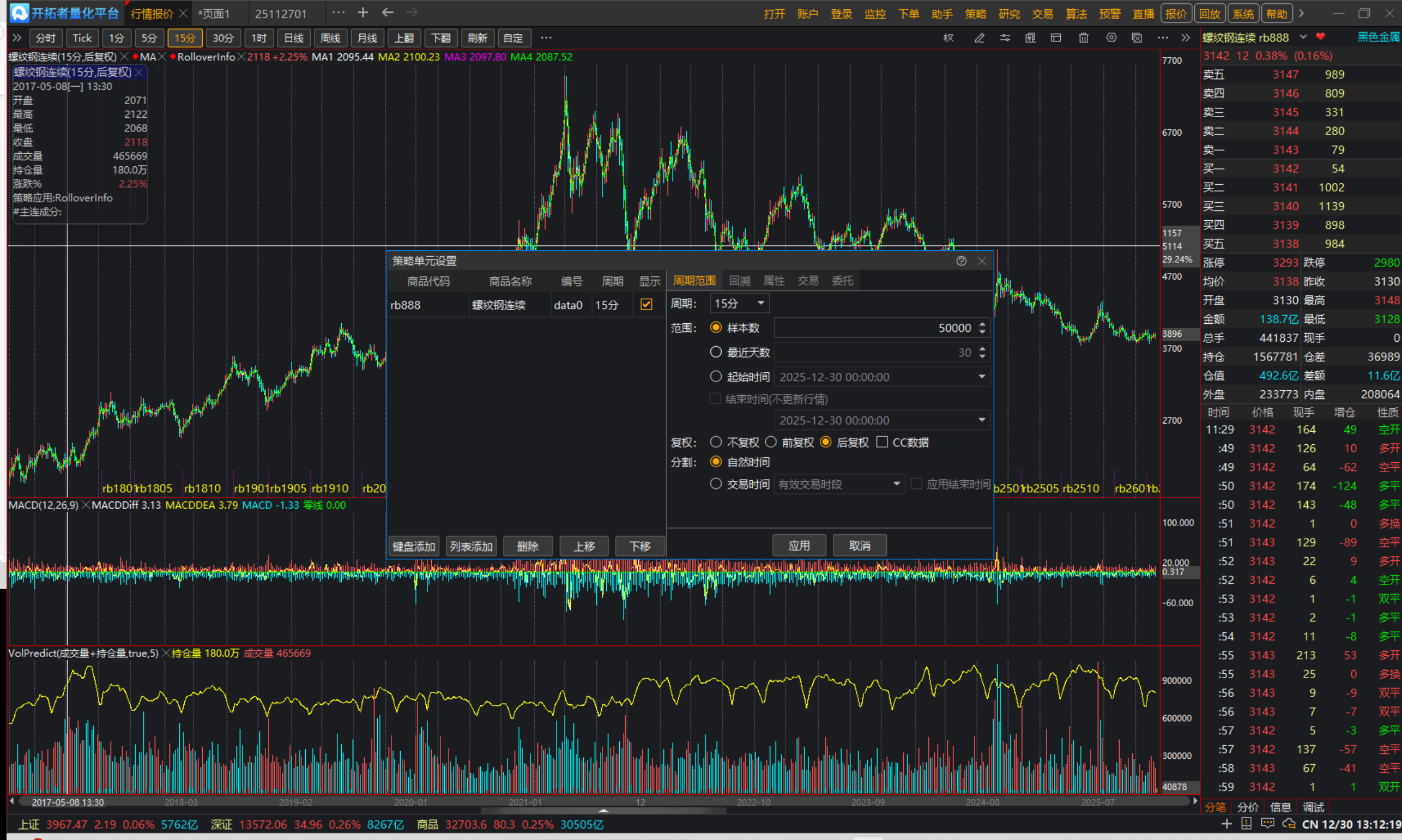Expand the 起始时间 date dropdown
Screen dimensions: 1402x840
click(982, 377)
